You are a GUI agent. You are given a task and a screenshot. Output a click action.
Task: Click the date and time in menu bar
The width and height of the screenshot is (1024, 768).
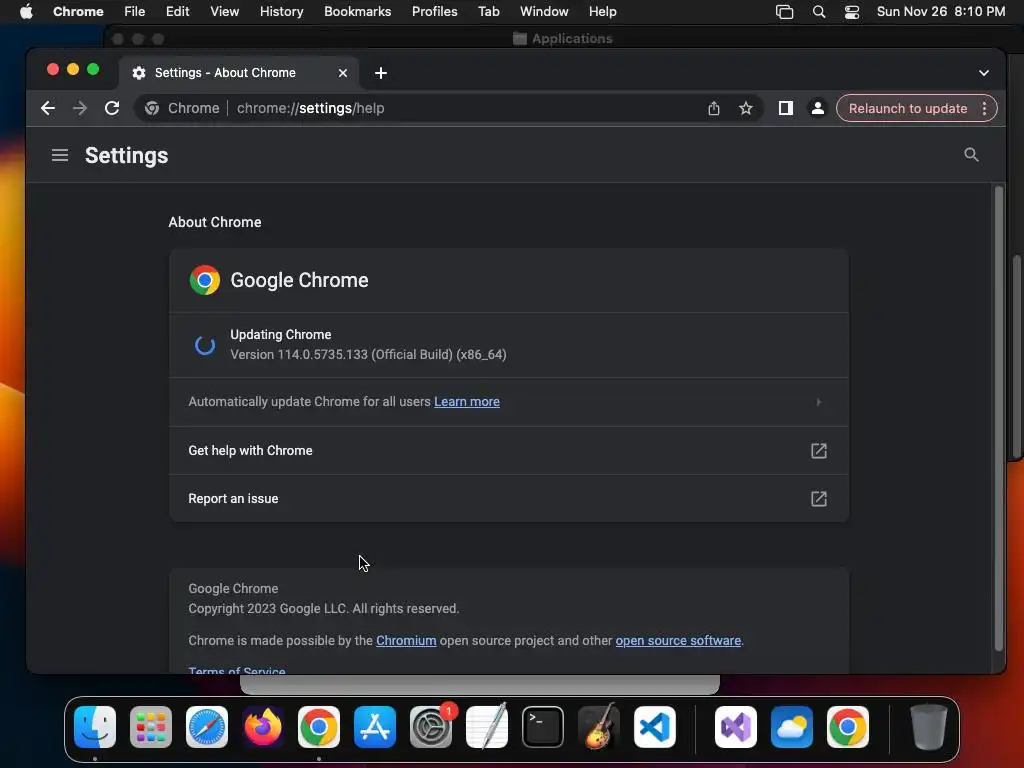point(940,12)
